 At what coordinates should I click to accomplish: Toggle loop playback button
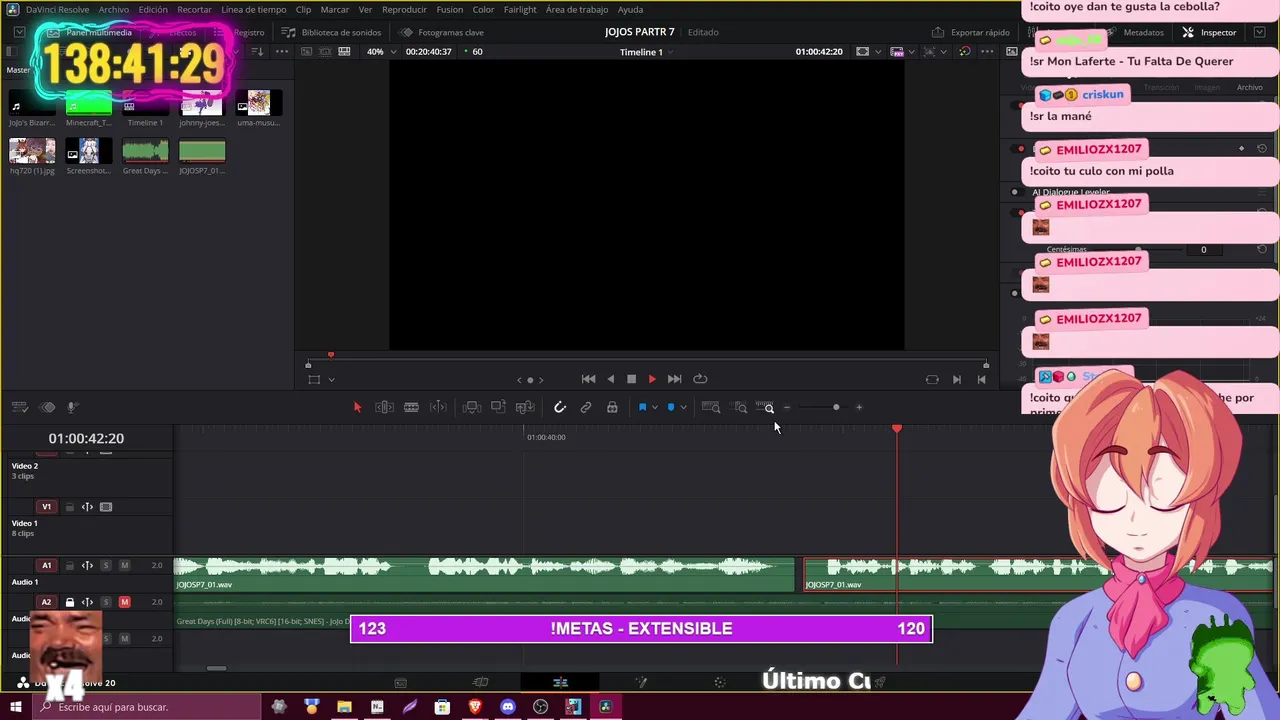(700, 379)
